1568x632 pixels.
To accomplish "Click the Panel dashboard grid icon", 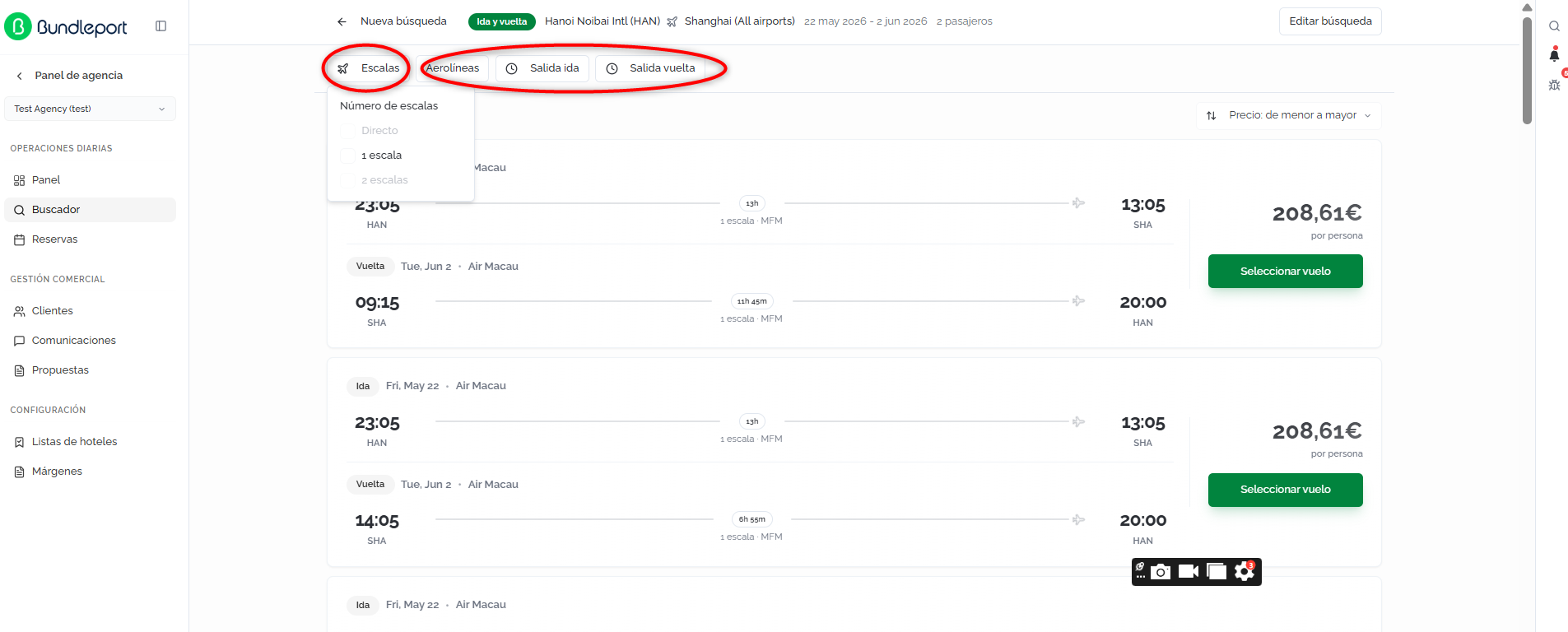I will (x=19, y=180).
